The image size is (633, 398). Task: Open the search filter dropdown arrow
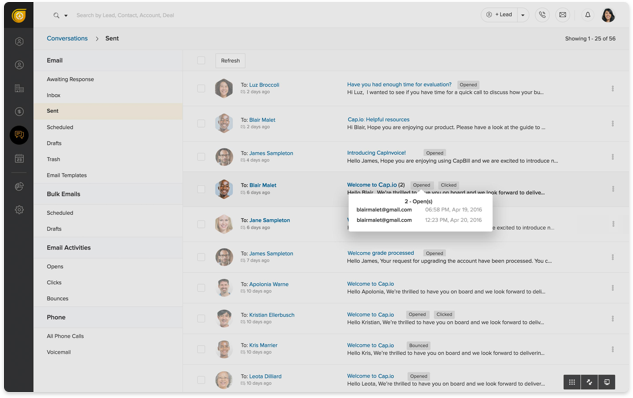pyautogui.click(x=66, y=16)
